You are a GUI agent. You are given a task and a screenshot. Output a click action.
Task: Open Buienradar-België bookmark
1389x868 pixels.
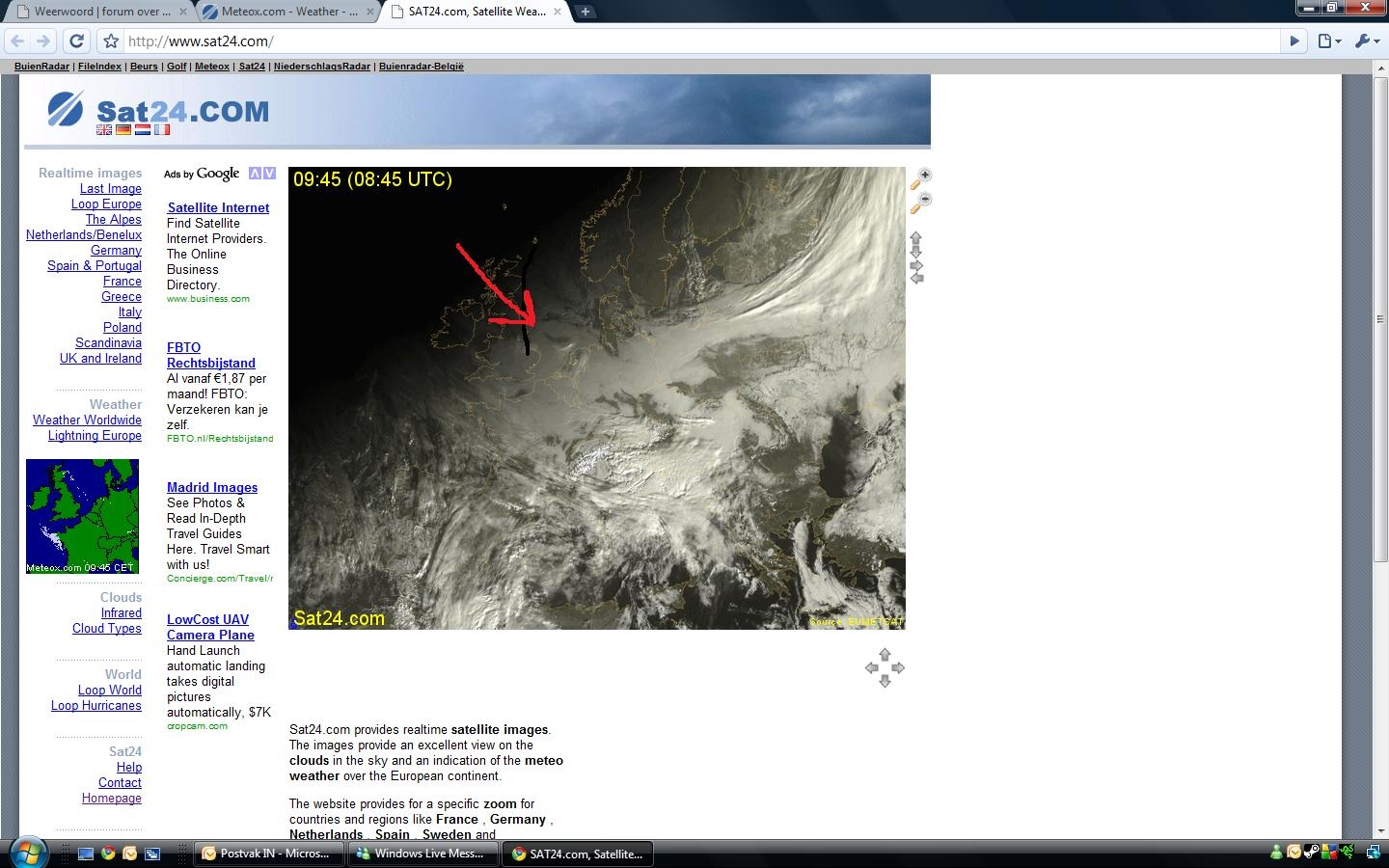click(x=422, y=67)
